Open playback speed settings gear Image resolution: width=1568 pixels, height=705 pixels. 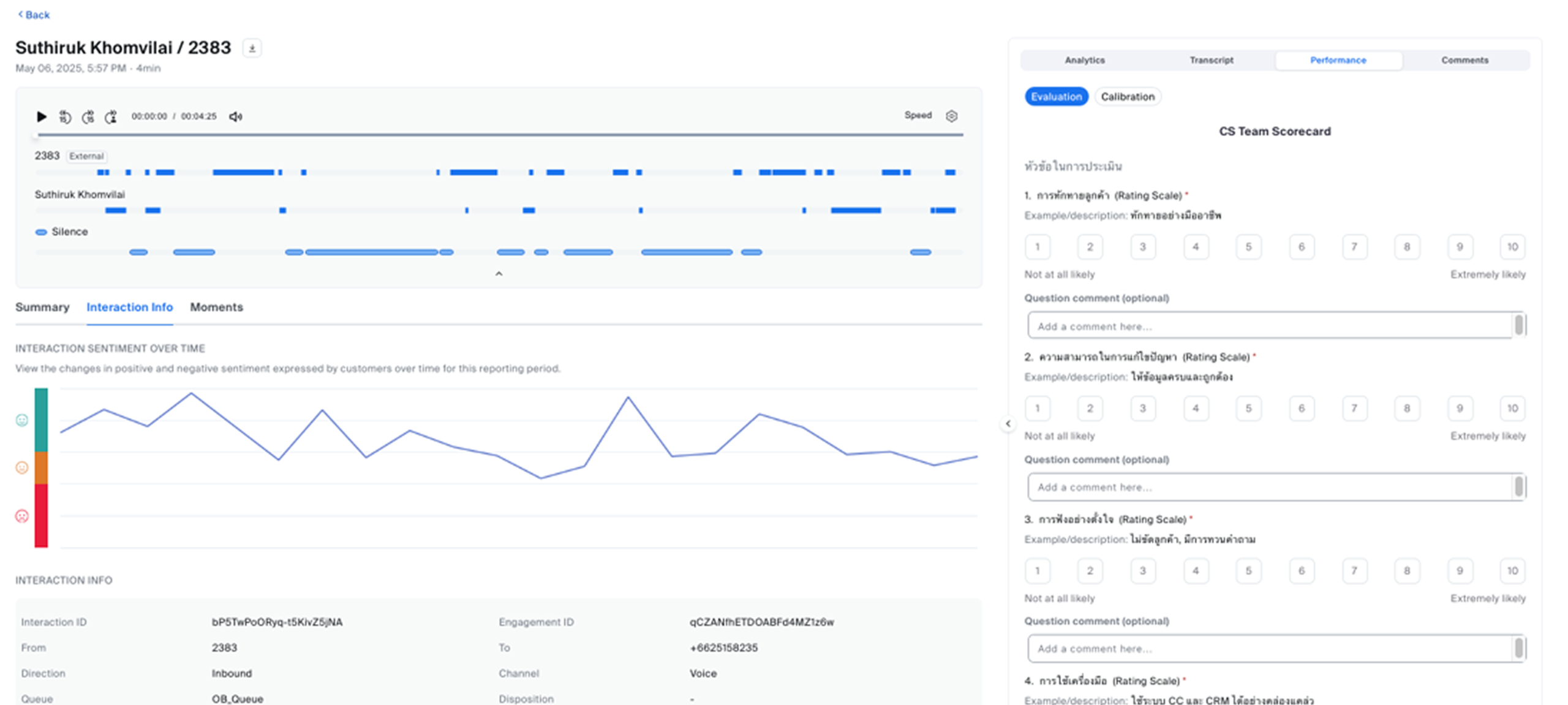[x=951, y=116]
